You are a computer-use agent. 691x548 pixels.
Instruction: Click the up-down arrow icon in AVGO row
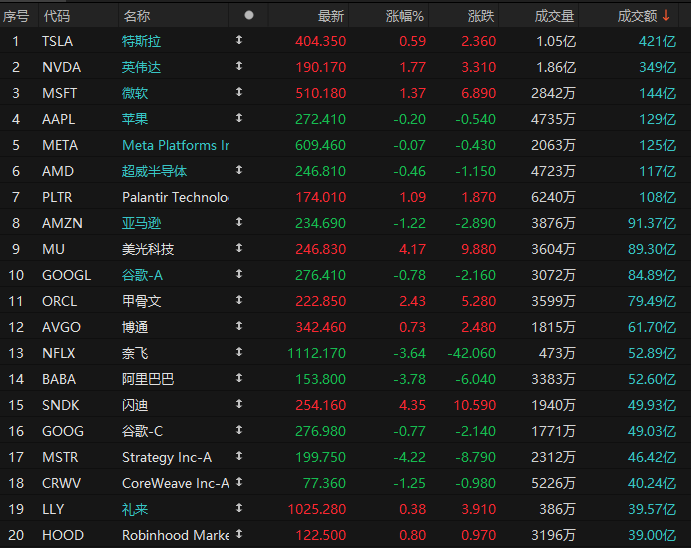[x=239, y=326]
